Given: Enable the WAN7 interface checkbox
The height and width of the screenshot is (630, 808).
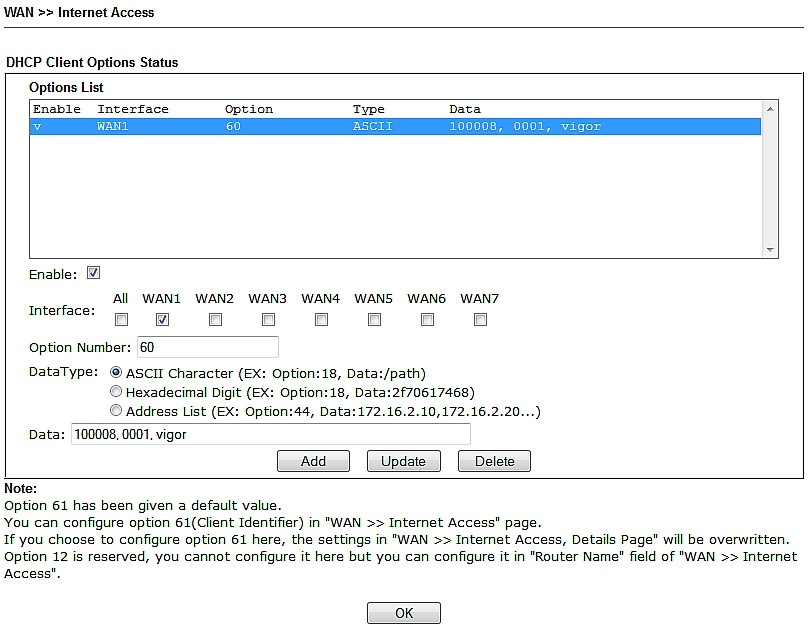Looking at the screenshot, I should click(480, 319).
